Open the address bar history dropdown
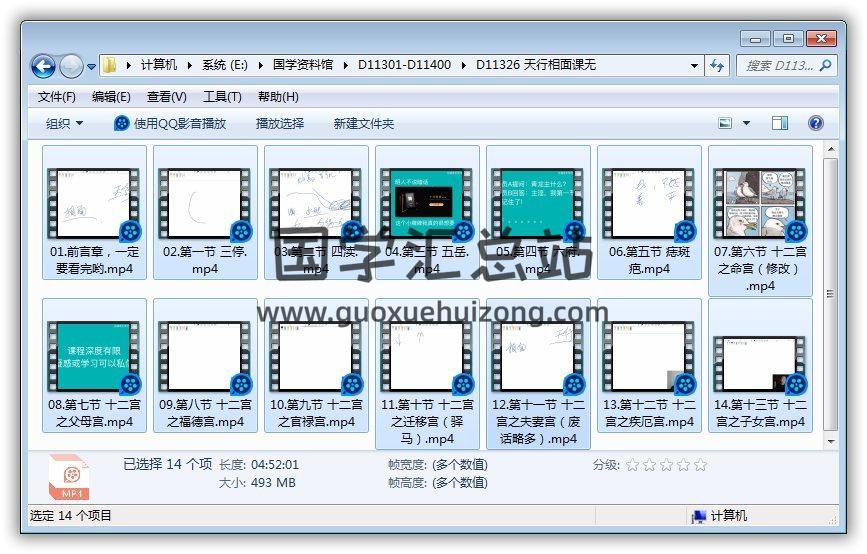The width and height of the screenshot is (867, 554). 694,66
